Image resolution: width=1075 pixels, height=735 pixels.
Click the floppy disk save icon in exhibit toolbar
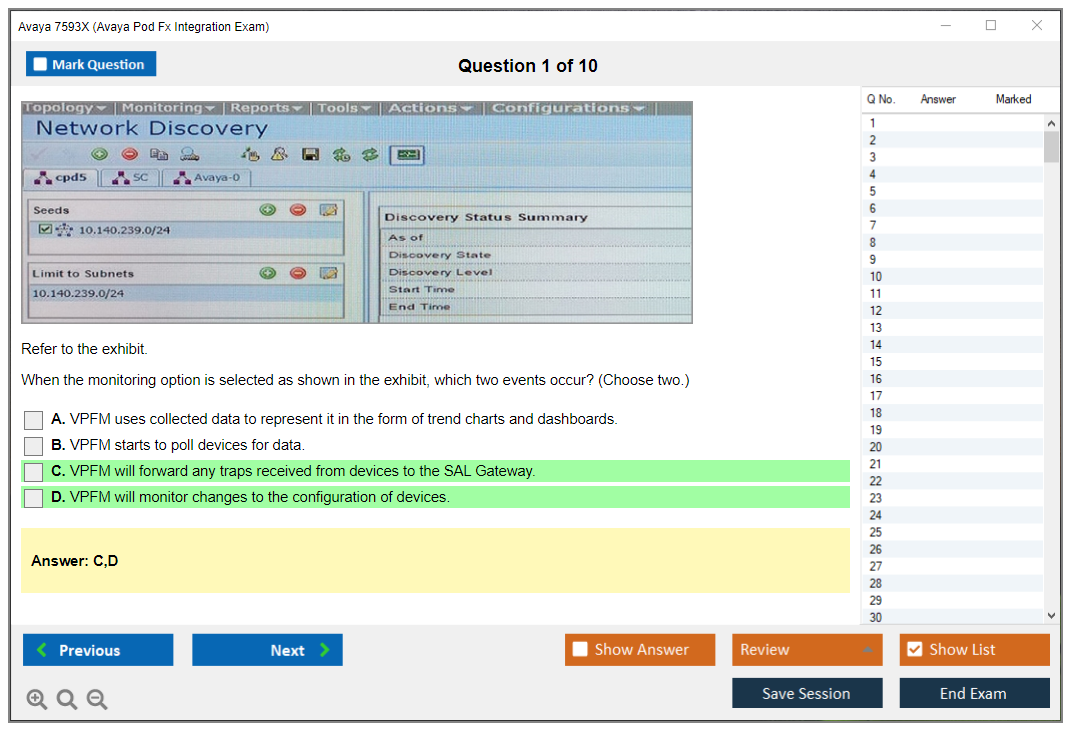tap(311, 154)
